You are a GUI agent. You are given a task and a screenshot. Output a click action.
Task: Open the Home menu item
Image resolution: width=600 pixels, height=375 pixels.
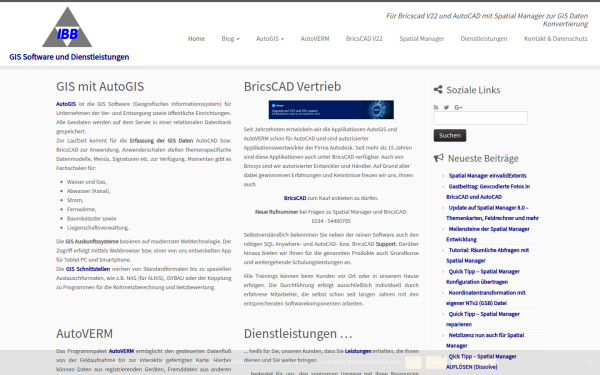coord(196,39)
